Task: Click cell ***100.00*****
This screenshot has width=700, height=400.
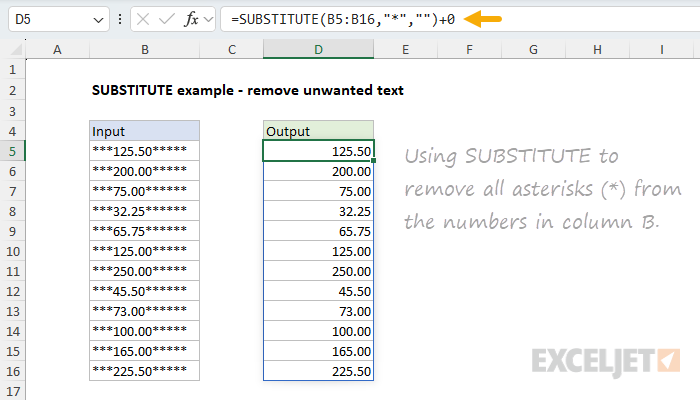Action: pyautogui.click(x=145, y=331)
